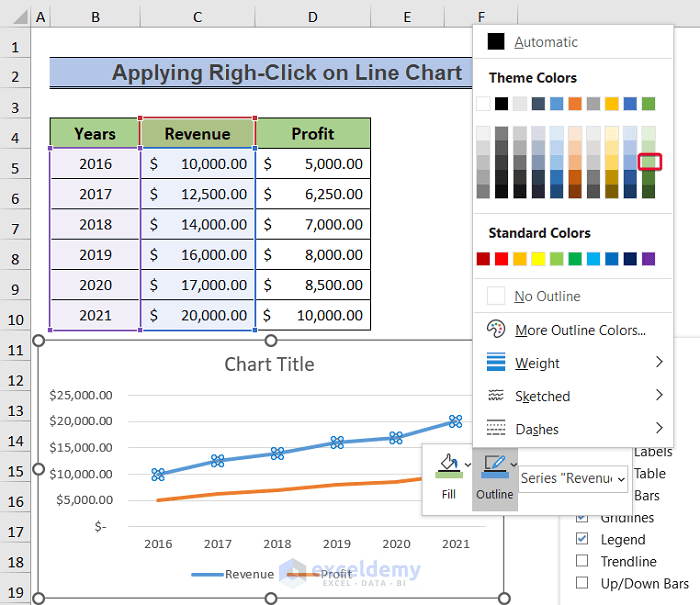Select column B header

tap(95, 17)
